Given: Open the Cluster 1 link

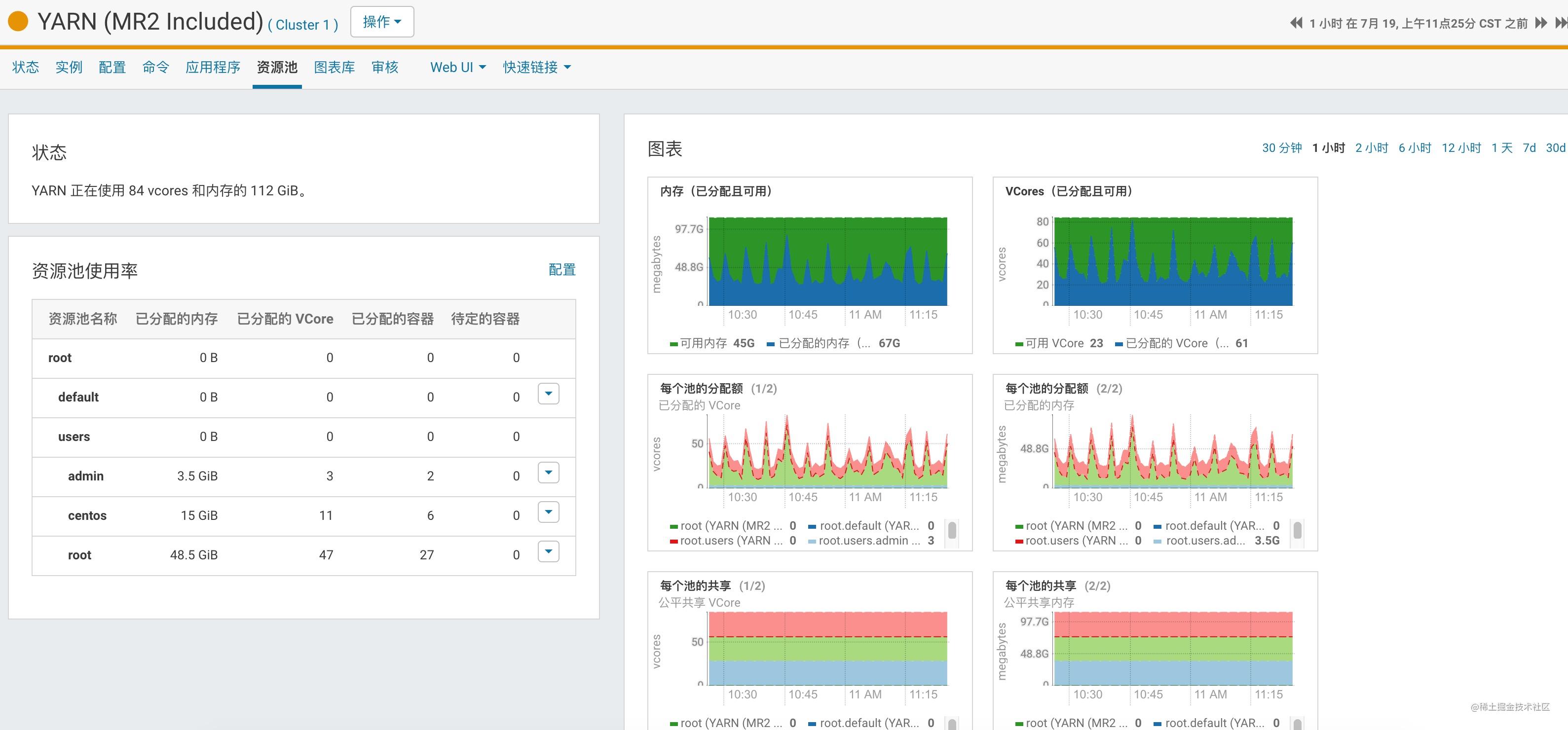Looking at the screenshot, I should click(301, 25).
